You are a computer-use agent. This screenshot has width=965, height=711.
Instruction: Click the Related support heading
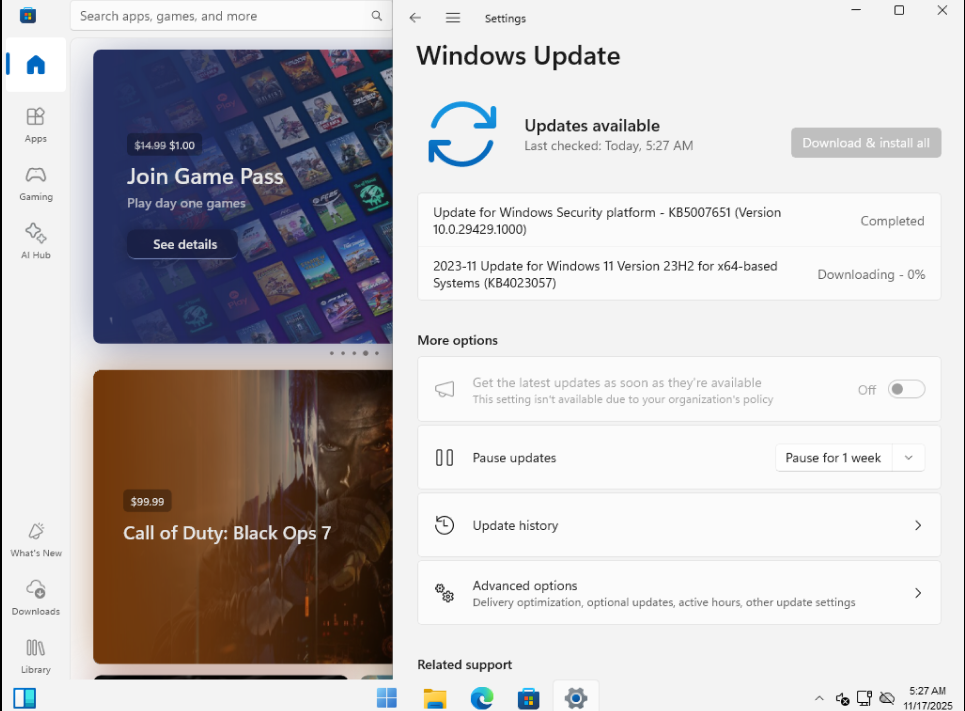pos(465,665)
